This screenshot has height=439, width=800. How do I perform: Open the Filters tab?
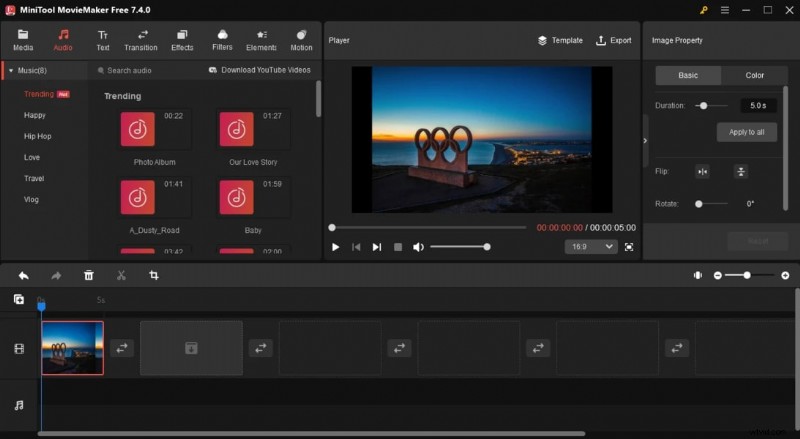(x=222, y=40)
